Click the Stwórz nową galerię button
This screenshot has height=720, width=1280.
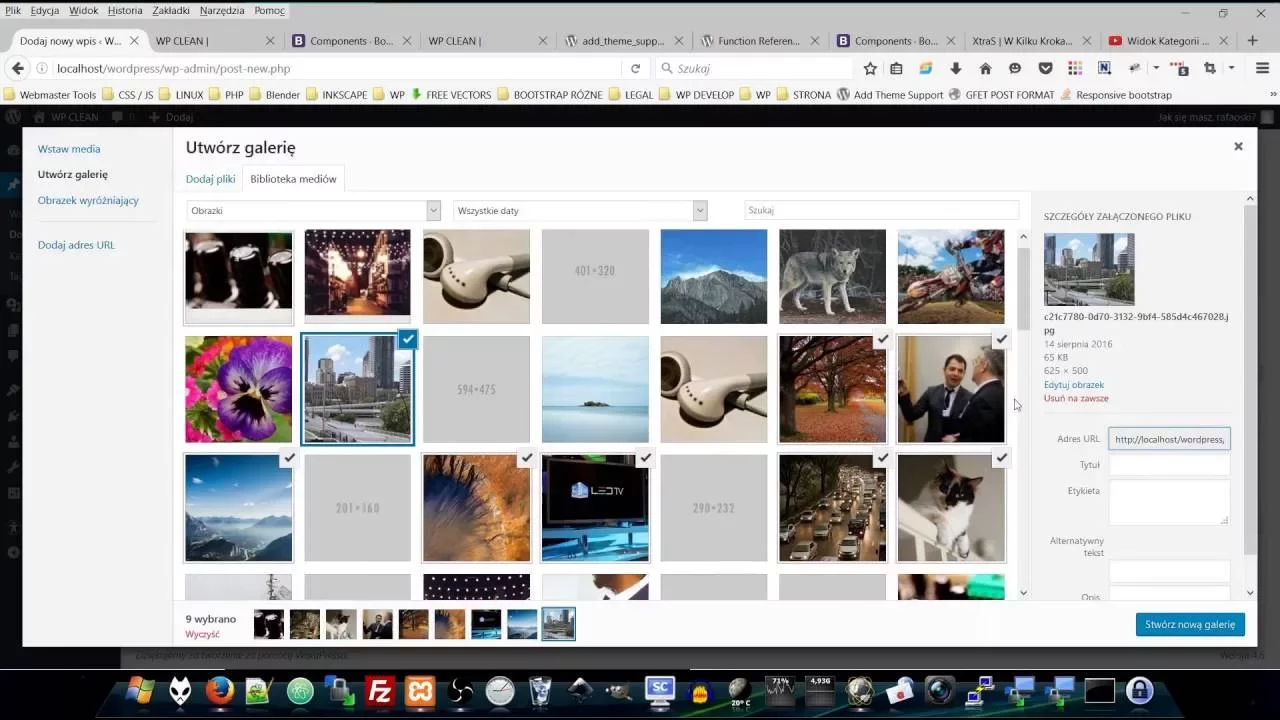click(1190, 624)
